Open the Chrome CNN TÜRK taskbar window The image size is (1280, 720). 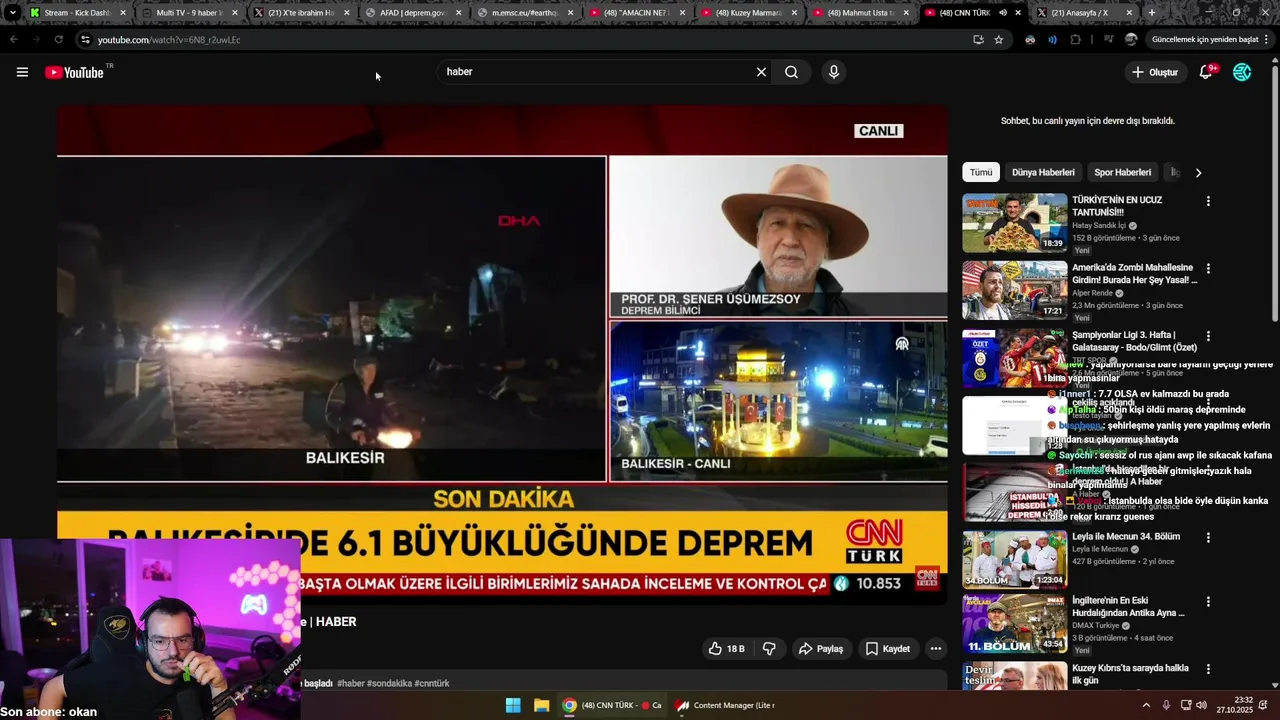[x=612, y=705]
